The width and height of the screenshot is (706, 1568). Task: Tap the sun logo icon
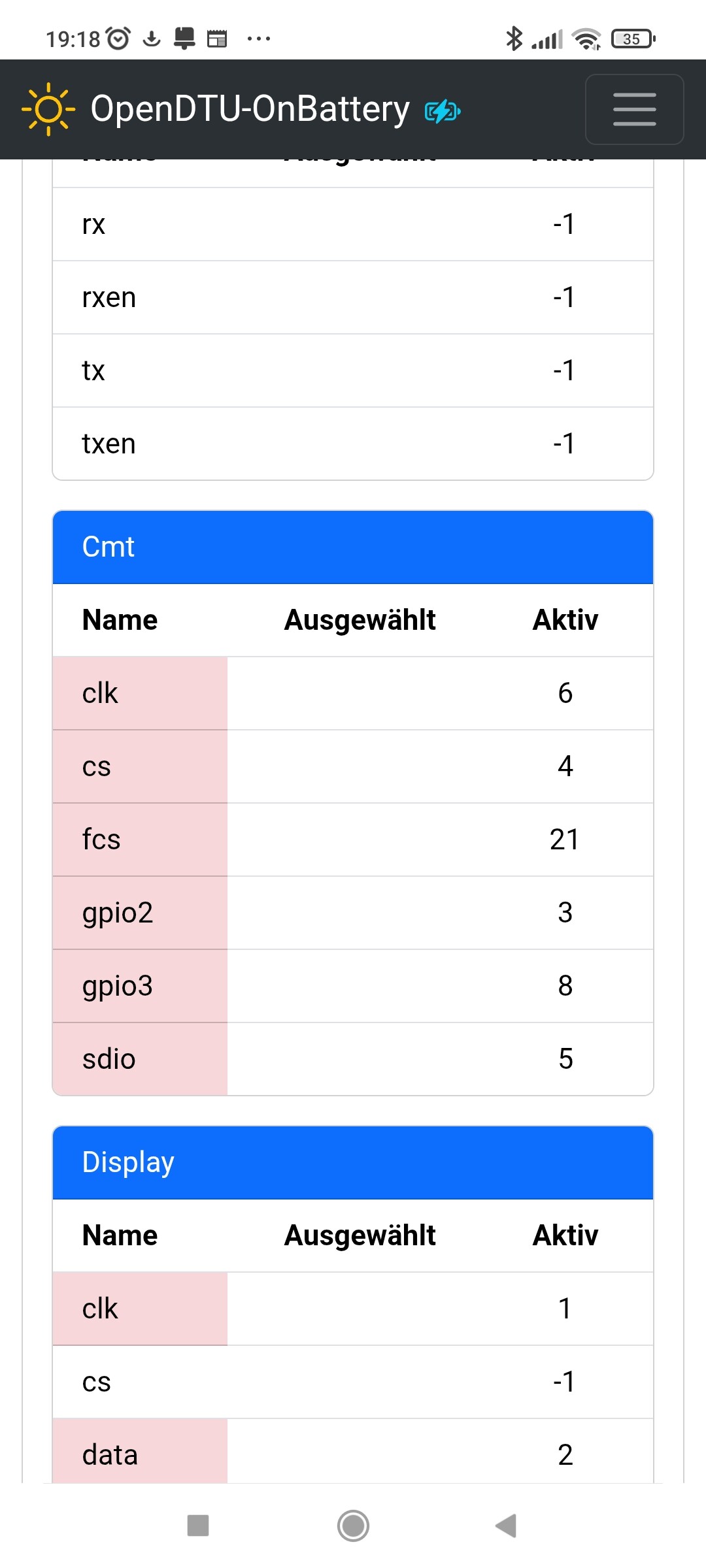click(48, 109)
